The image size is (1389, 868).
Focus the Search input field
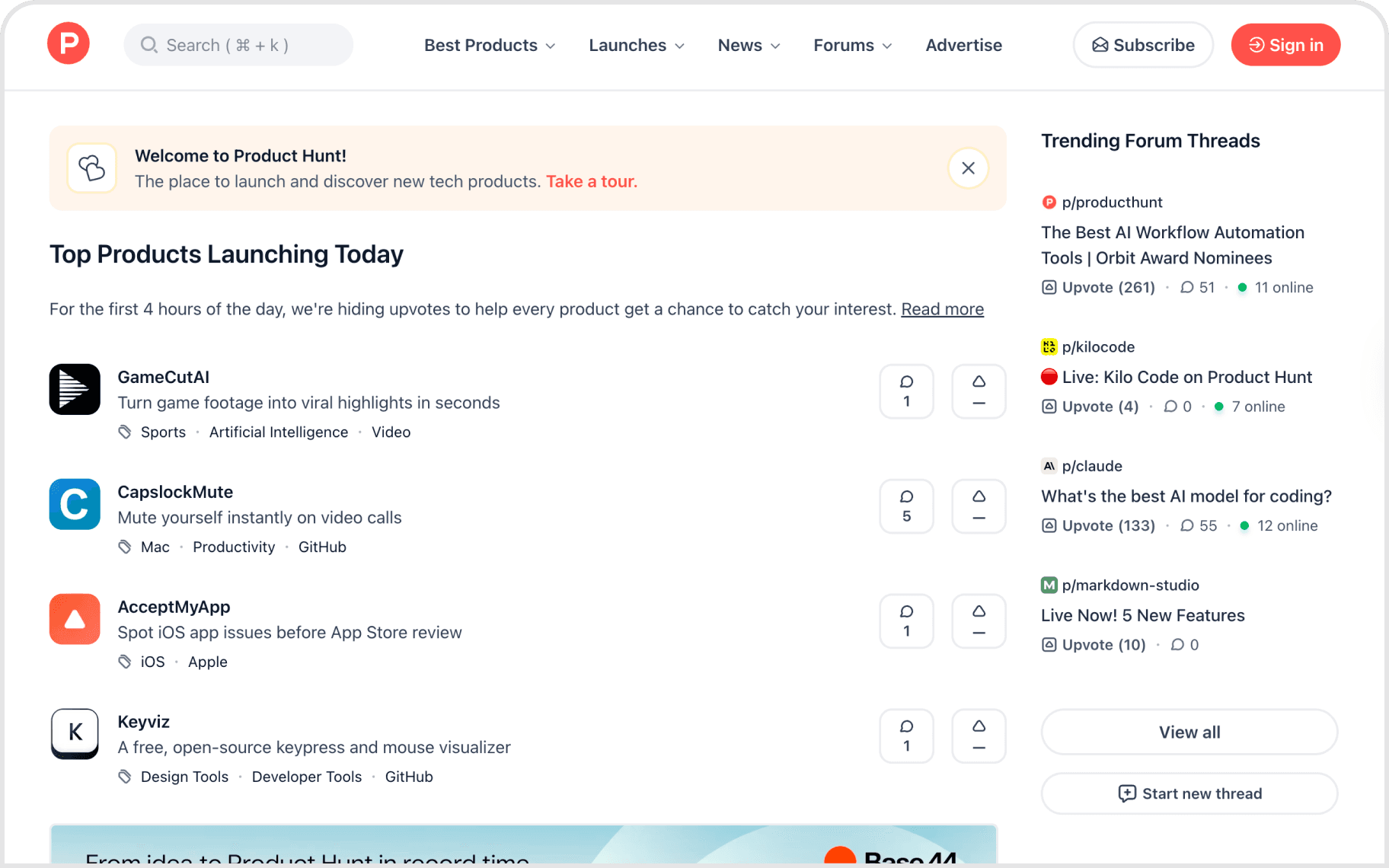[x=238, y=45]
